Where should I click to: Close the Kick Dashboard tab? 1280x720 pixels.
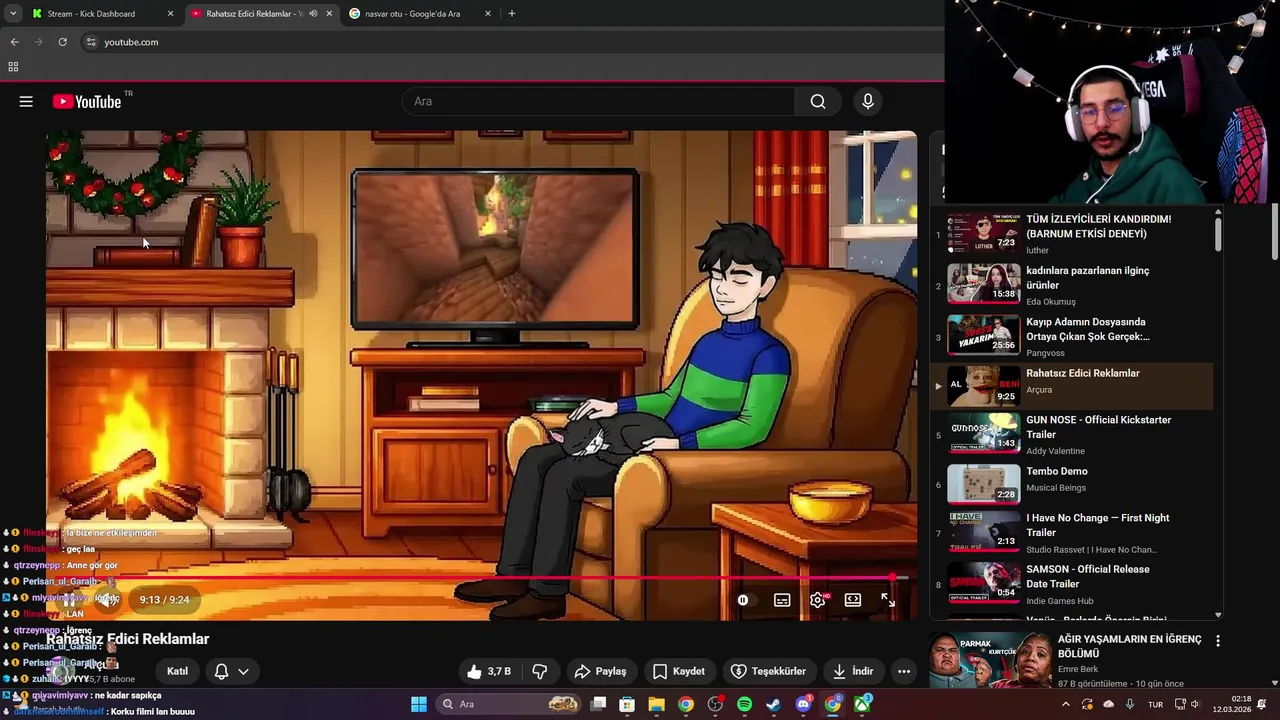(x=170, y=14)
